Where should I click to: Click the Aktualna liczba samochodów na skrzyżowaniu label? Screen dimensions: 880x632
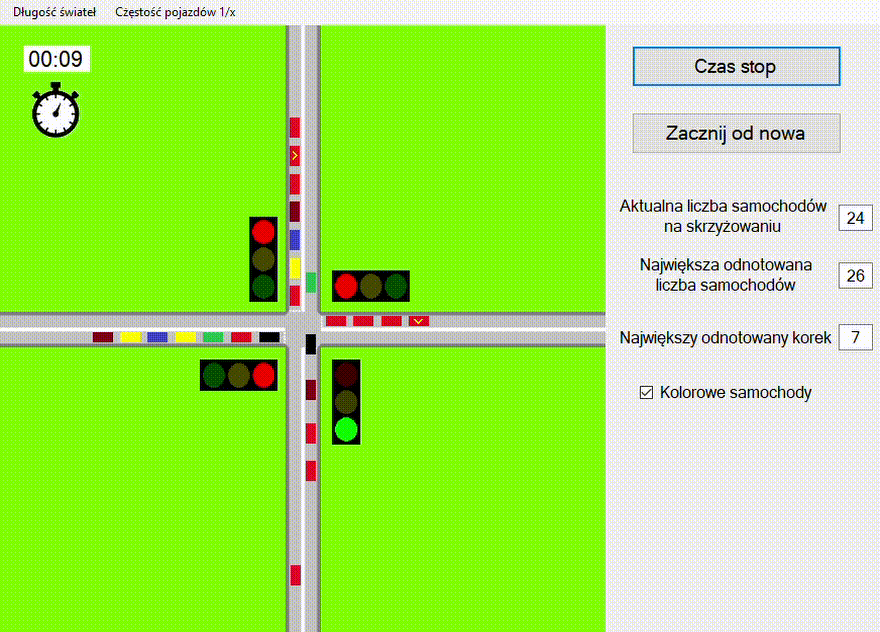click(x=723, y=216)
